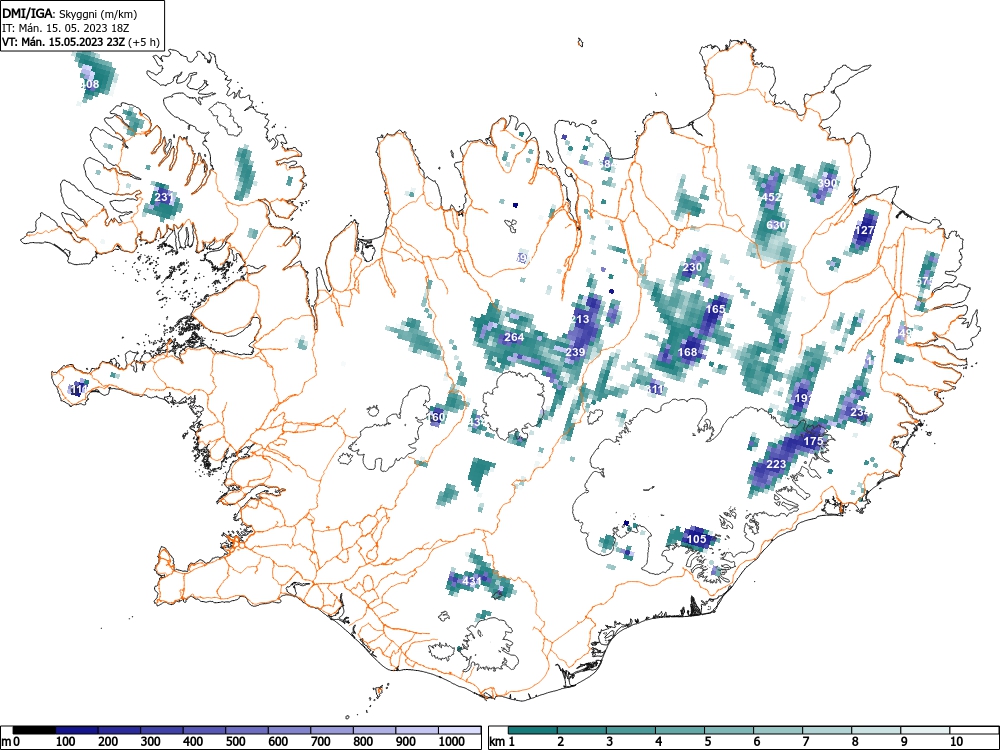Click the 'km' unit label on the kilometre legend
This screenshot has width=1000, height=750.
pos(497,742)
